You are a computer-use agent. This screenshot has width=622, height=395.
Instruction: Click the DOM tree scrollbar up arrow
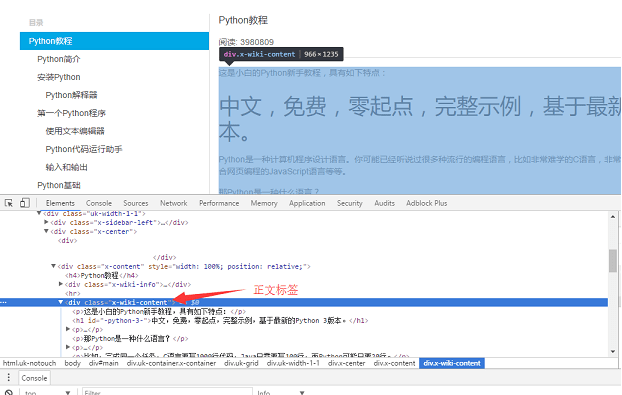(613, 217)
